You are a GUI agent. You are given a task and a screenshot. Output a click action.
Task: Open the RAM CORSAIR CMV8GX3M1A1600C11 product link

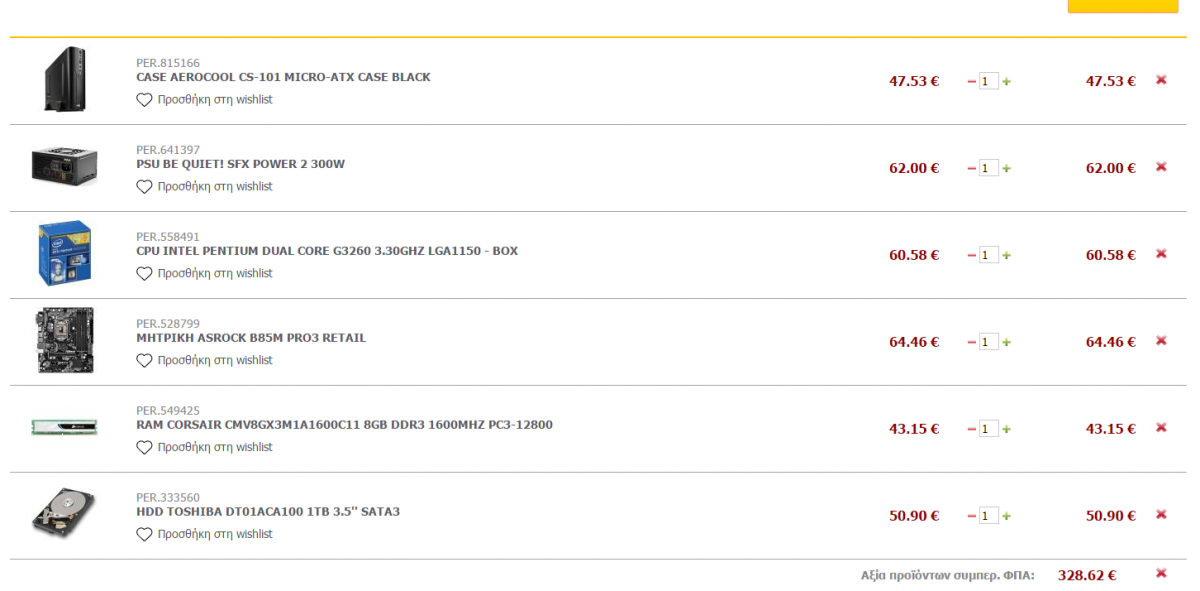pyautogui.click(x=344, y=425)
